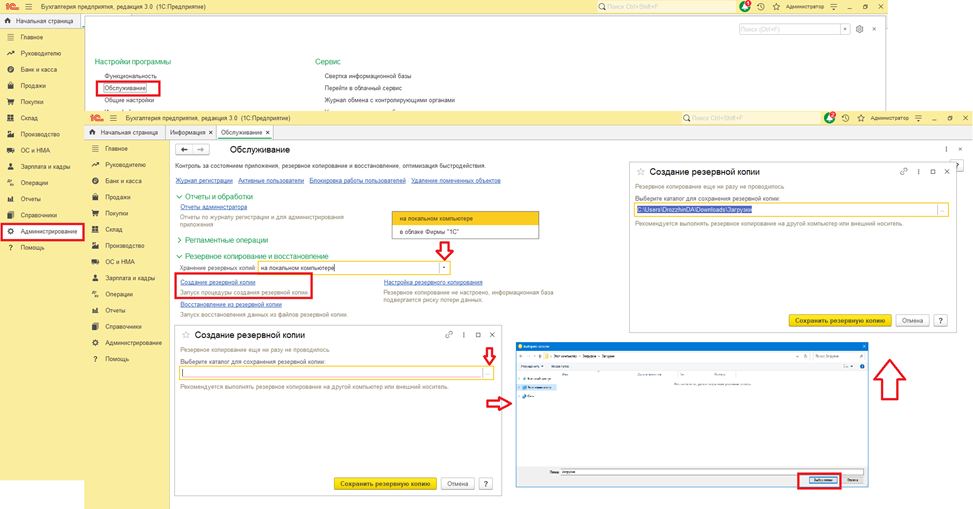Open history clock icon in back window title bar
This screenshot has width=973, height=509.
[760, 7]
